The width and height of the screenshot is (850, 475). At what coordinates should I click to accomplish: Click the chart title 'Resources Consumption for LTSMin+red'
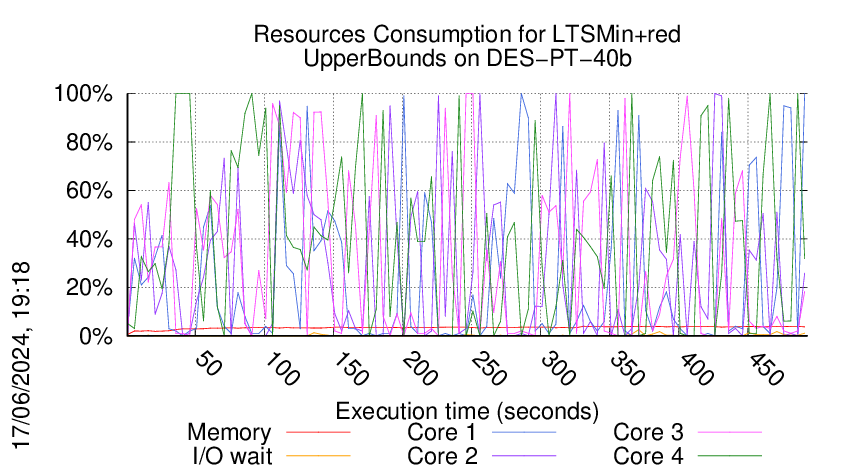pos(467,35)
